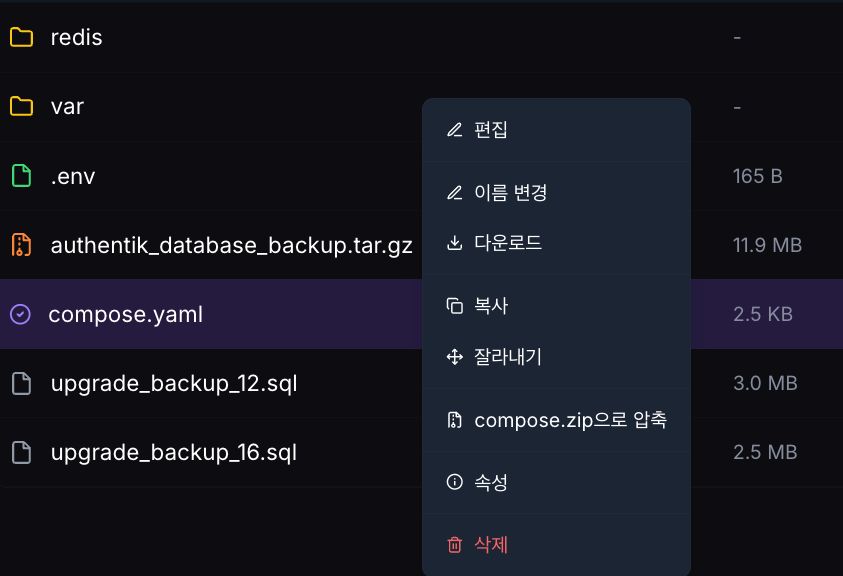843x576 pixels.
Task: Click the pencil icon next to 편집
Action: tap(455, 129)
